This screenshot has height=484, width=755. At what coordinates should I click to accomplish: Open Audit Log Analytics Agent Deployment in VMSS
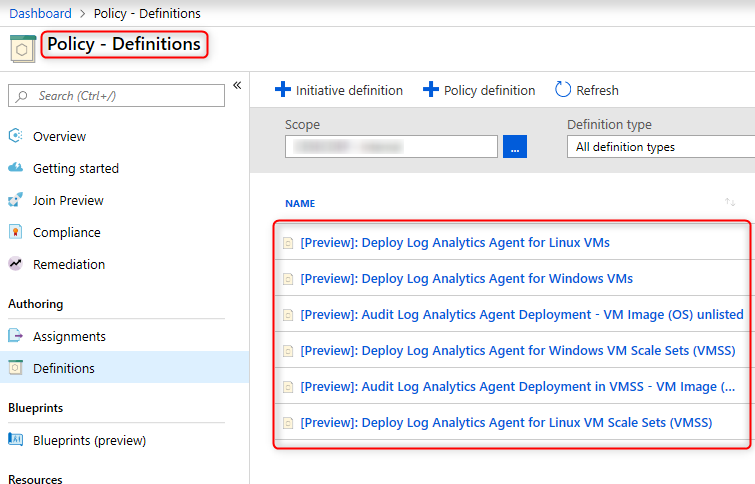point(518,387)
